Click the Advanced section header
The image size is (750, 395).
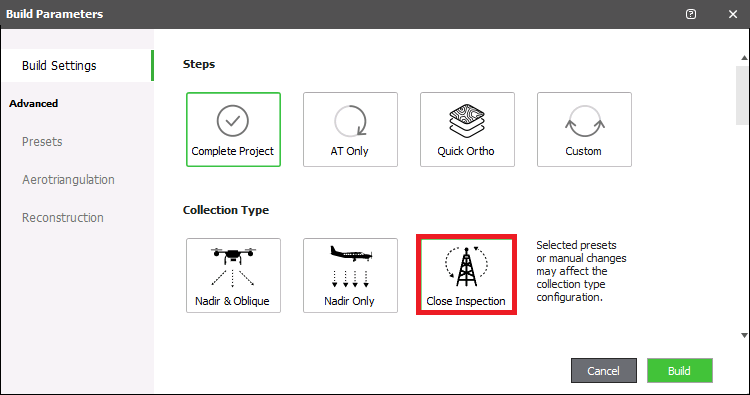point(33,103)
